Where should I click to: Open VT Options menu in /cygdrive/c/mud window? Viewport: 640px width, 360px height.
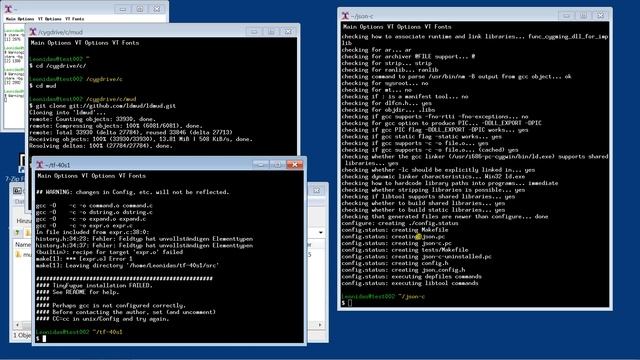[x=91, y=42]
